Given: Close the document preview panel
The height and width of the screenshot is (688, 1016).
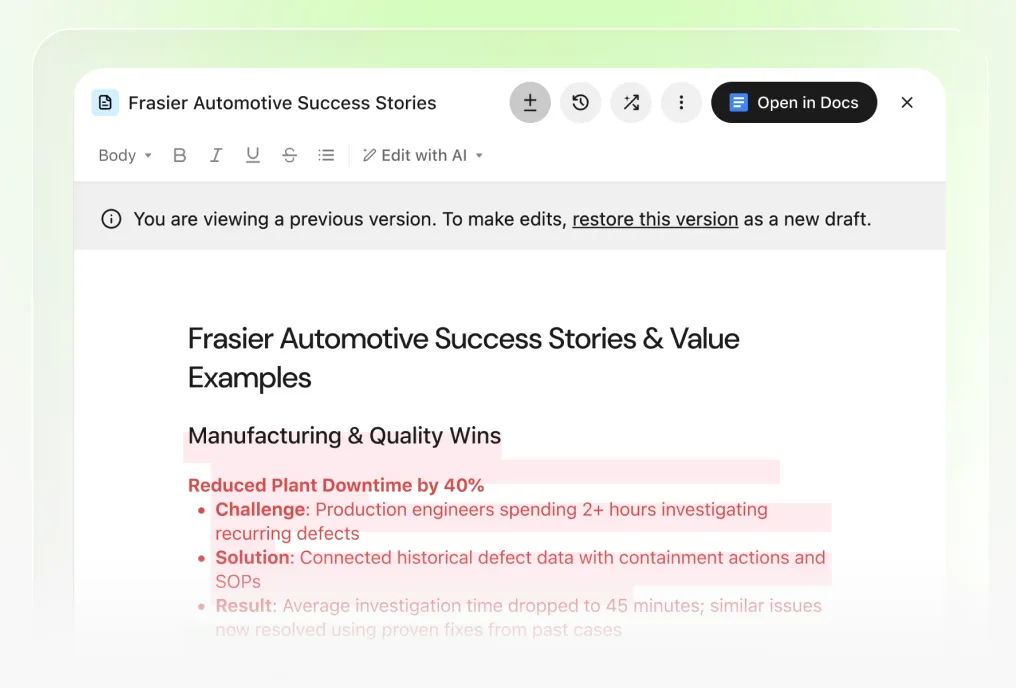Looking at the screenshot, I should pos(907,102).
